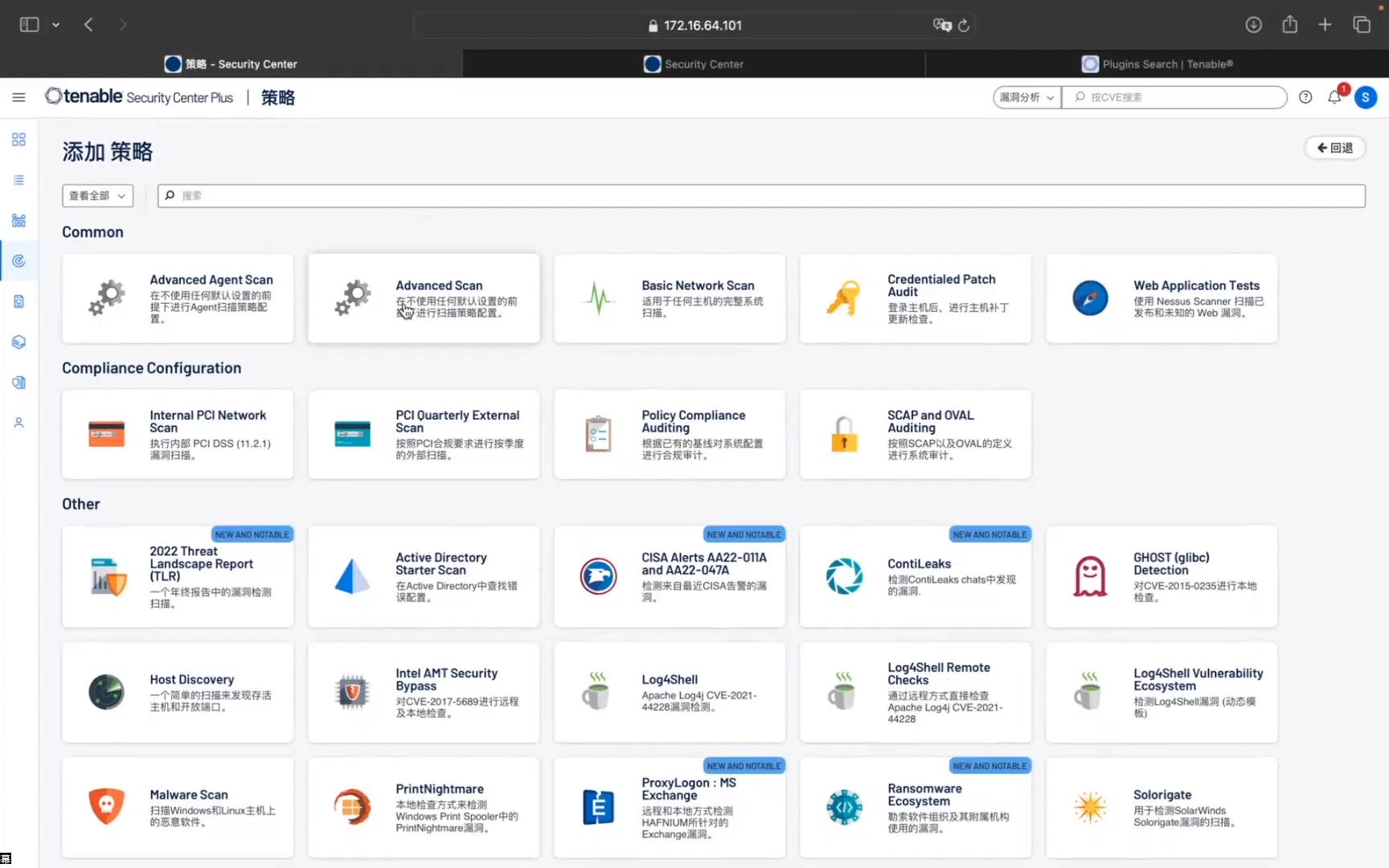Open the user icon in left sidebar

[x=18, y=423]
